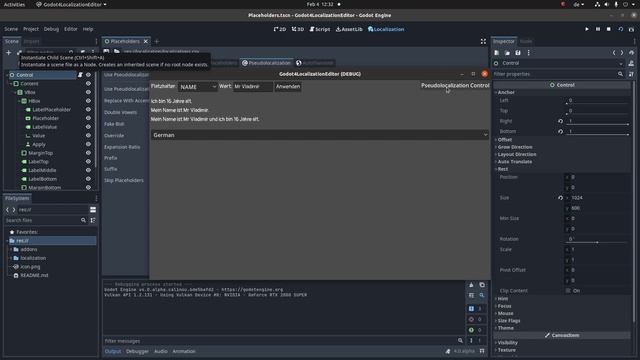The image size is (640, 360).
Task: Add a new node with plus icon
Action: 8,53
